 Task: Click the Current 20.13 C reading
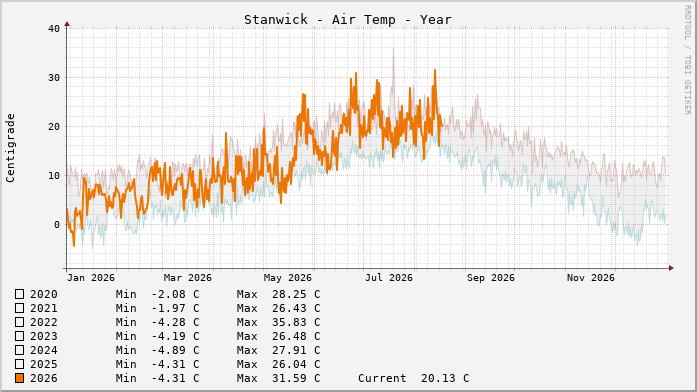[413, 378]
